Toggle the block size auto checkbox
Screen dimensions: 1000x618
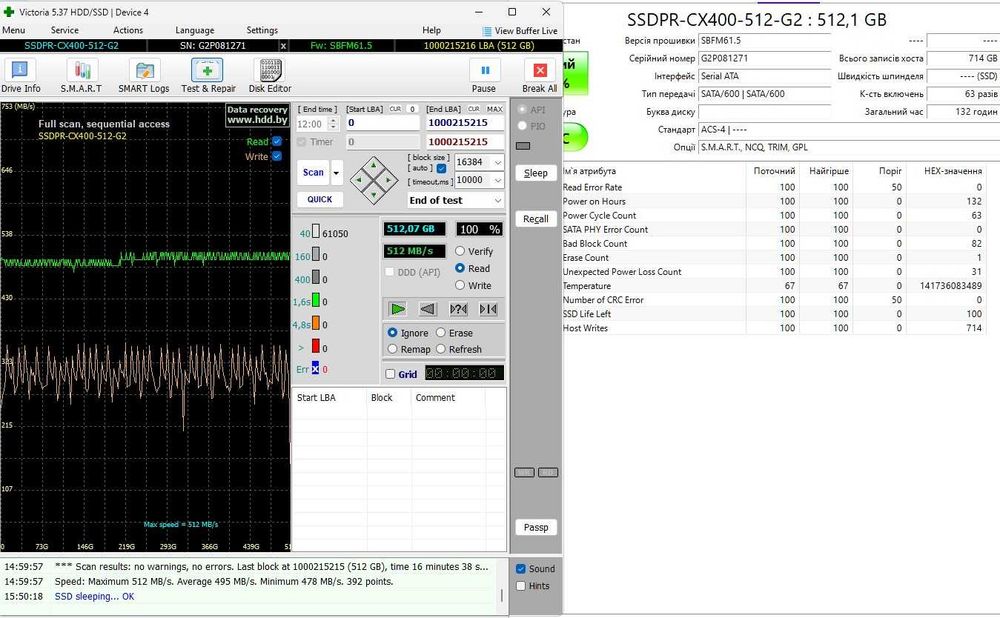click(441, 168)
